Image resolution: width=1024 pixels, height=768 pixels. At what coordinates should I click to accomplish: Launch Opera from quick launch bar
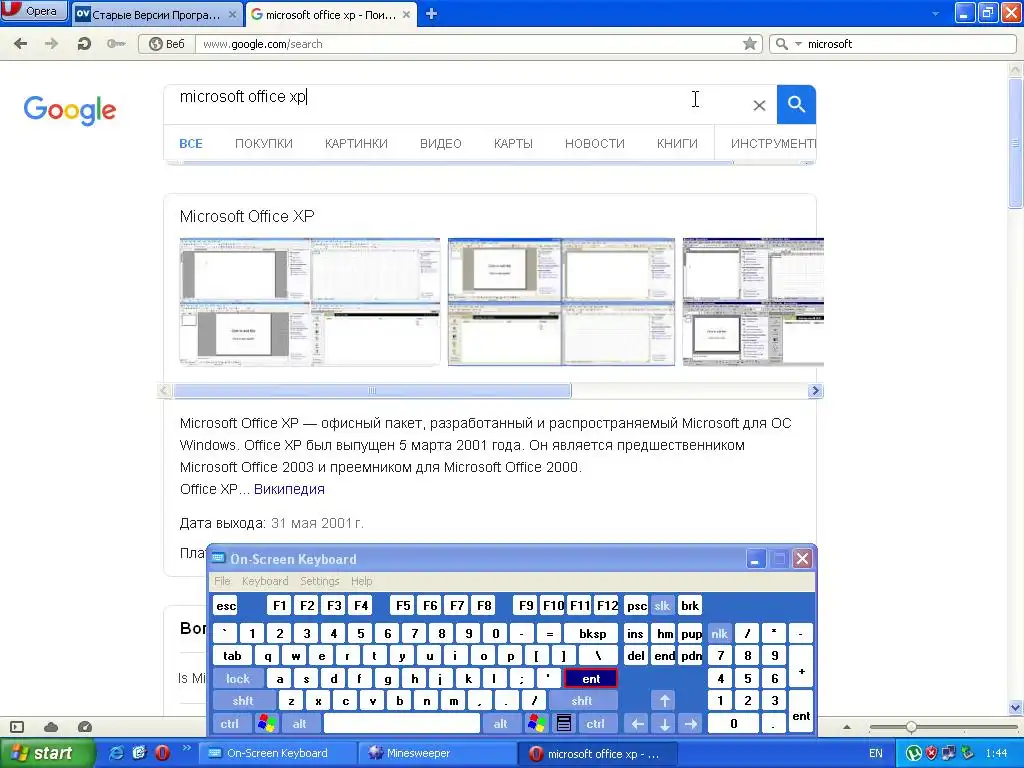pos(162,753)
